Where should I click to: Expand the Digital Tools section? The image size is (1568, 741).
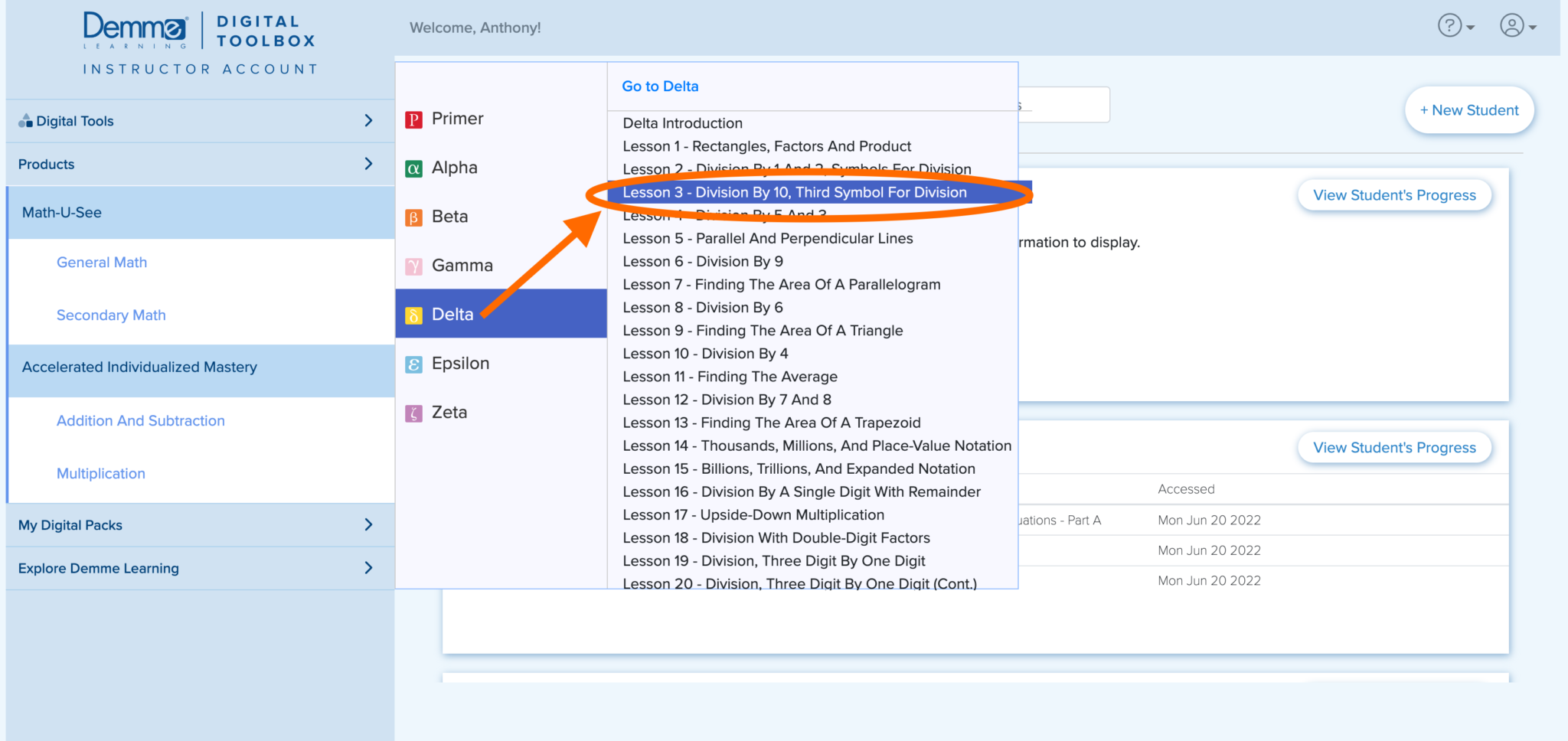pos(368,121)
